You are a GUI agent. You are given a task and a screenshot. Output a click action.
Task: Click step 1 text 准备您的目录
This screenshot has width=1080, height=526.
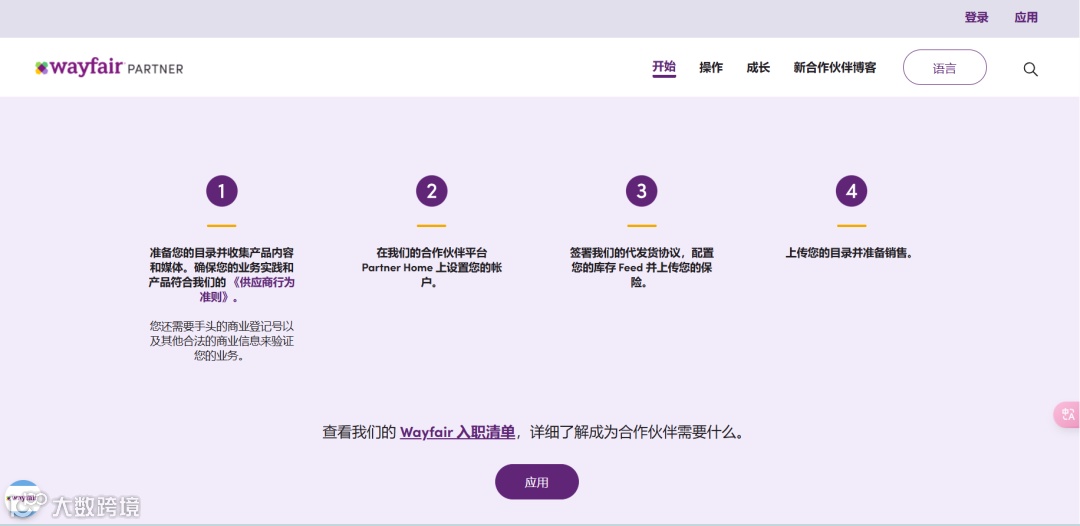click(222, 275)
